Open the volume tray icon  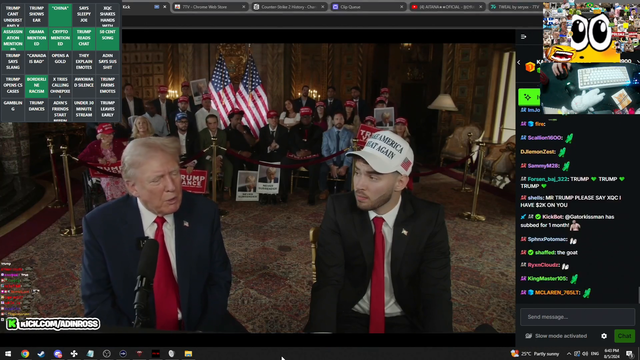click(585, 353)
